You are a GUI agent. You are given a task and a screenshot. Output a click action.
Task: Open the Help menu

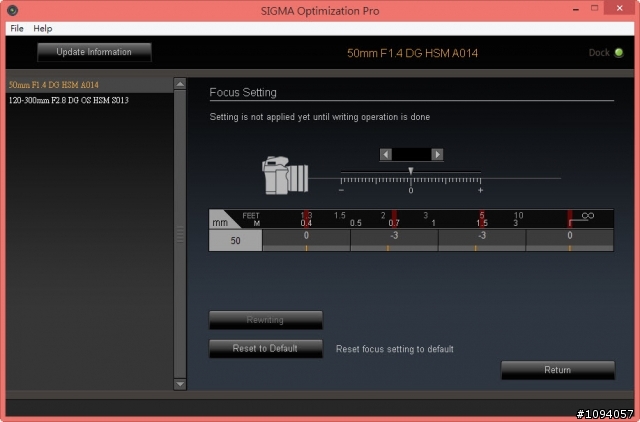(43, 29)
